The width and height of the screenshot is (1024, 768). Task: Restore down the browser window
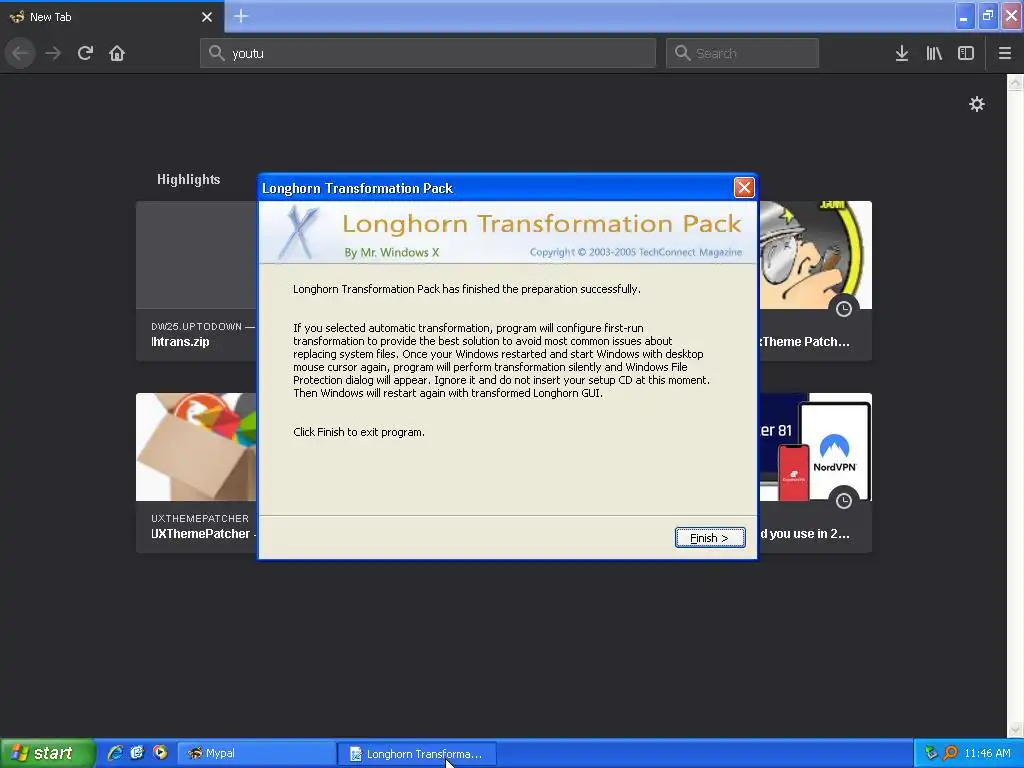(988, 16)
